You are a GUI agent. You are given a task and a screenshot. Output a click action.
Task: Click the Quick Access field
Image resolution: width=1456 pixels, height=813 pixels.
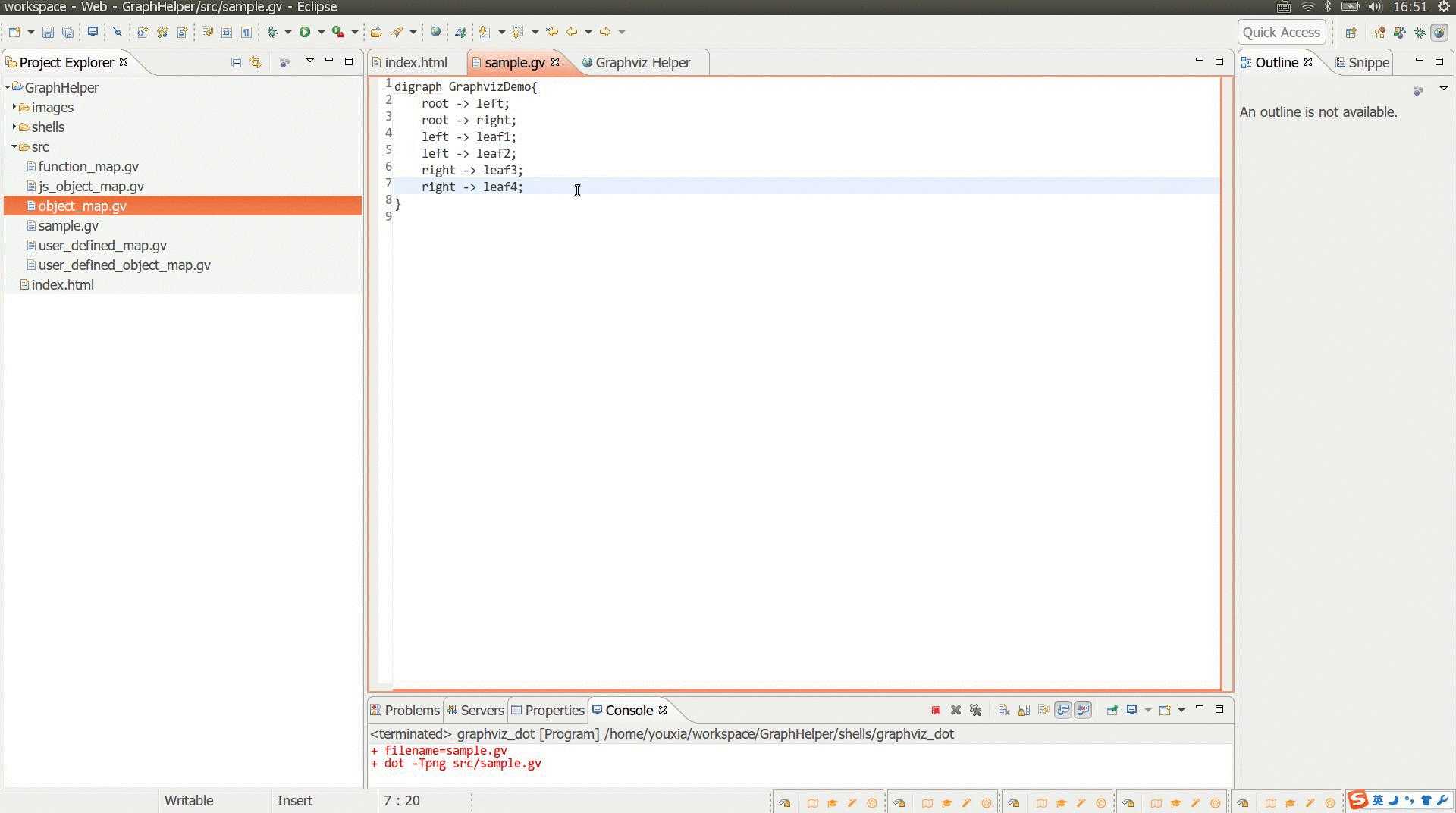click(x=1282, y=32)
